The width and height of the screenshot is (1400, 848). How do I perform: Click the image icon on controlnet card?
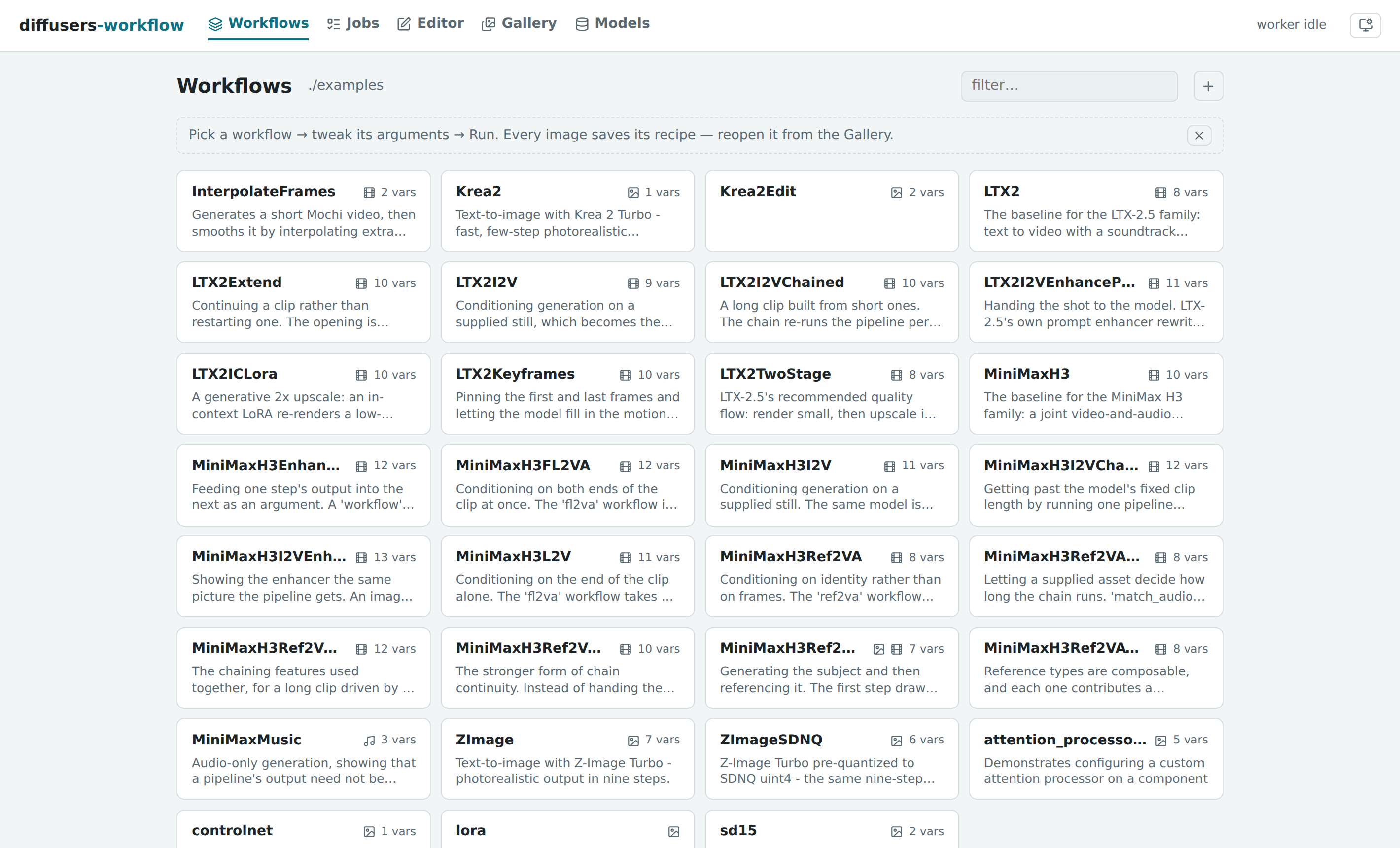click(x=369, y=832)
